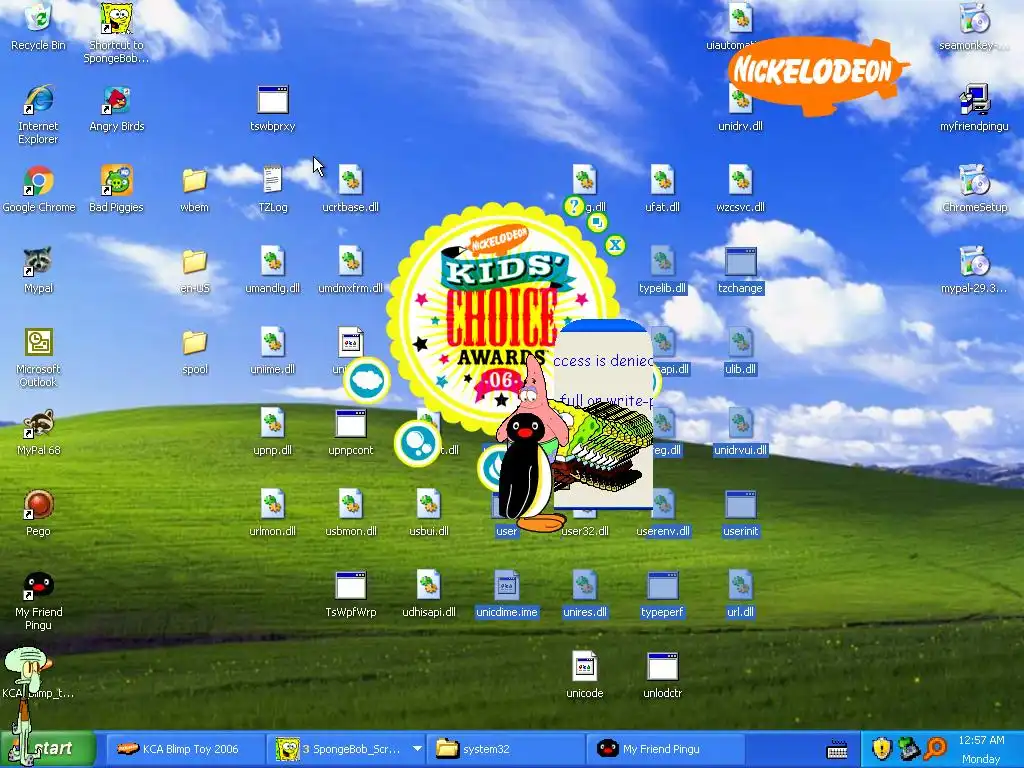
Task: Click the tzchange program icon
Action: [741, 270]
